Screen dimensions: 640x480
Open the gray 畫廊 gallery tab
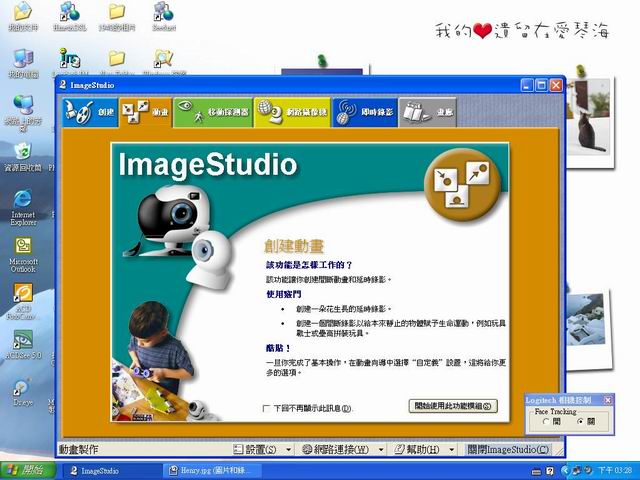(427, 112)
